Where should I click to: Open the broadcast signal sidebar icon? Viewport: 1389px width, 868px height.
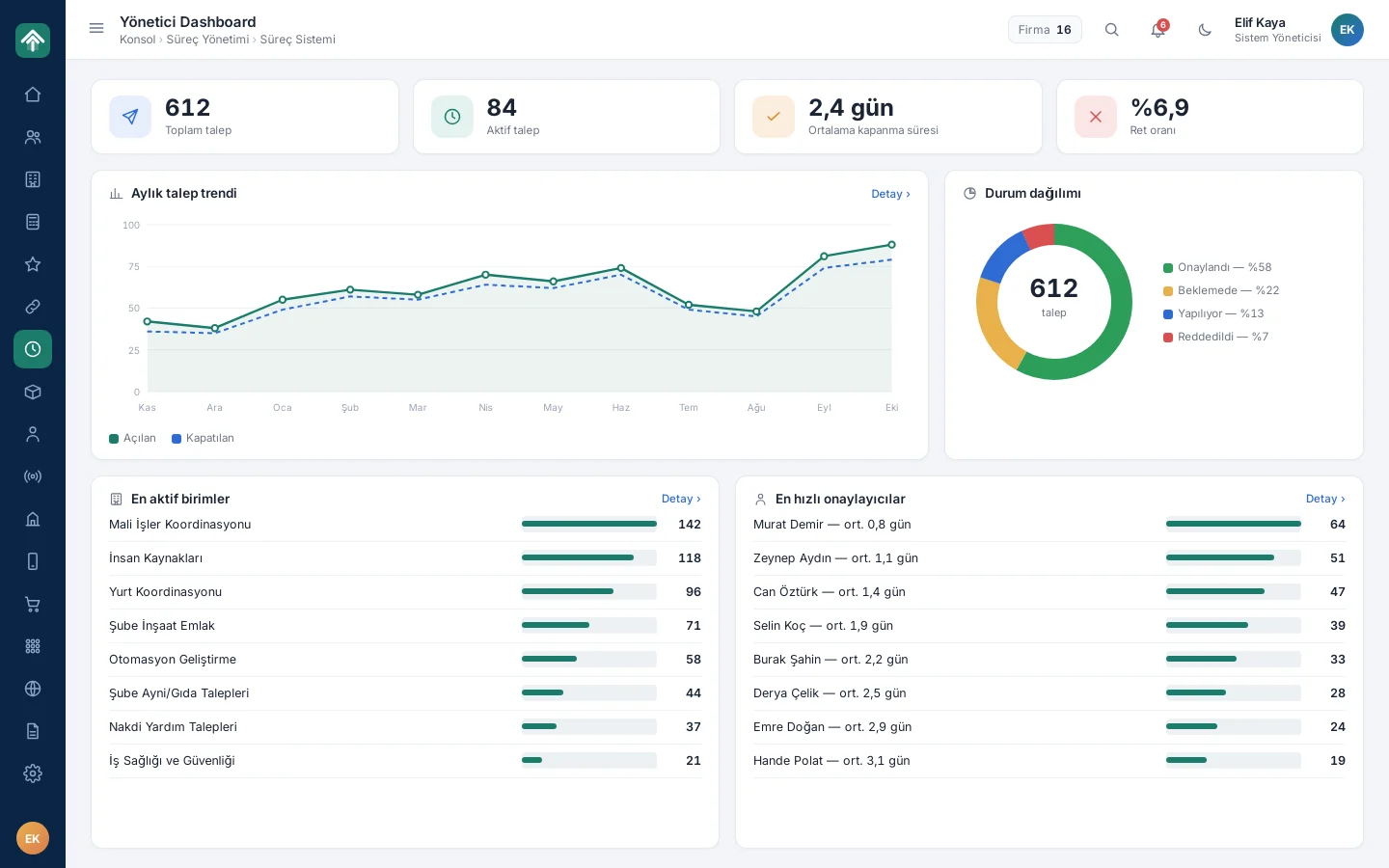(33, 476)
